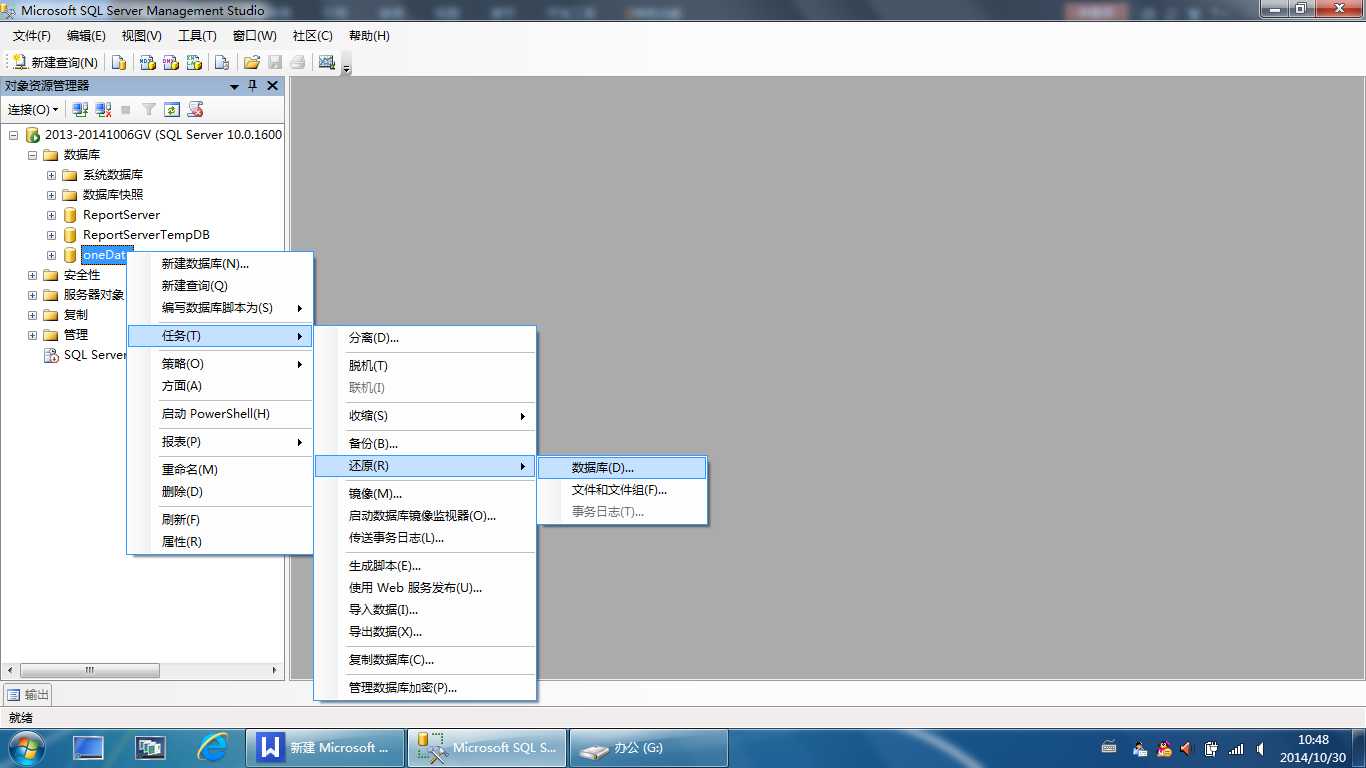Click the Open File folder icon
The image size is (1366, 768).
252,62
